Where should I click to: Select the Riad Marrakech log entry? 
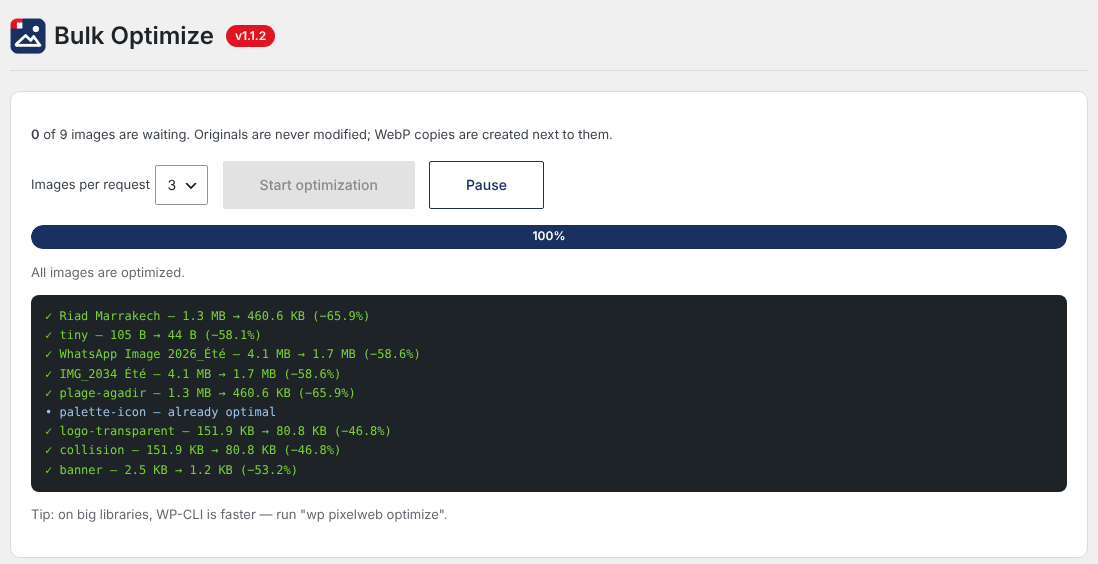pyautogui.click(x=207, y=316)
